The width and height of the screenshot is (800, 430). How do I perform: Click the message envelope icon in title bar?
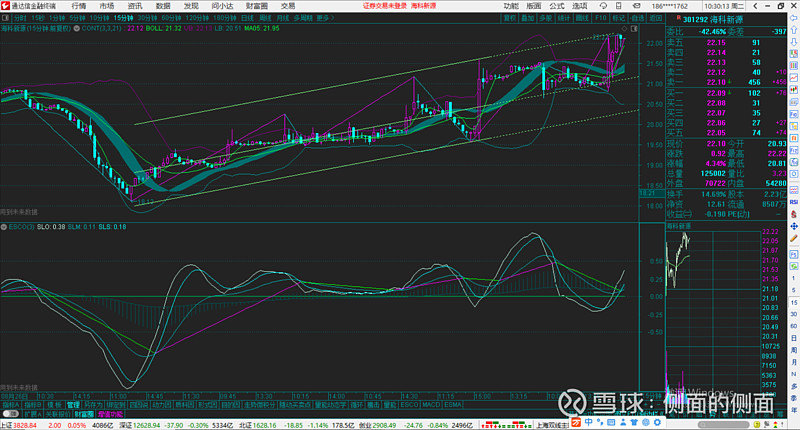pos(636,6)
